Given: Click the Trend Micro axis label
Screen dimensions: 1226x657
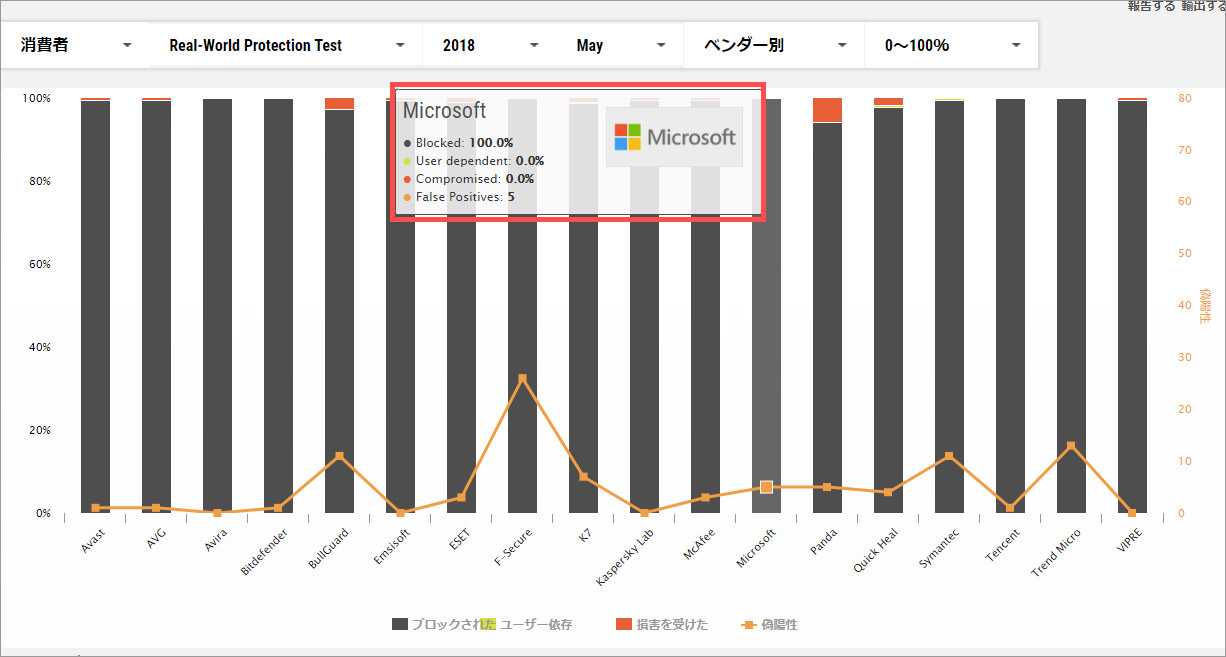Looking at the screenshot, I should (x=1056, y=552).
